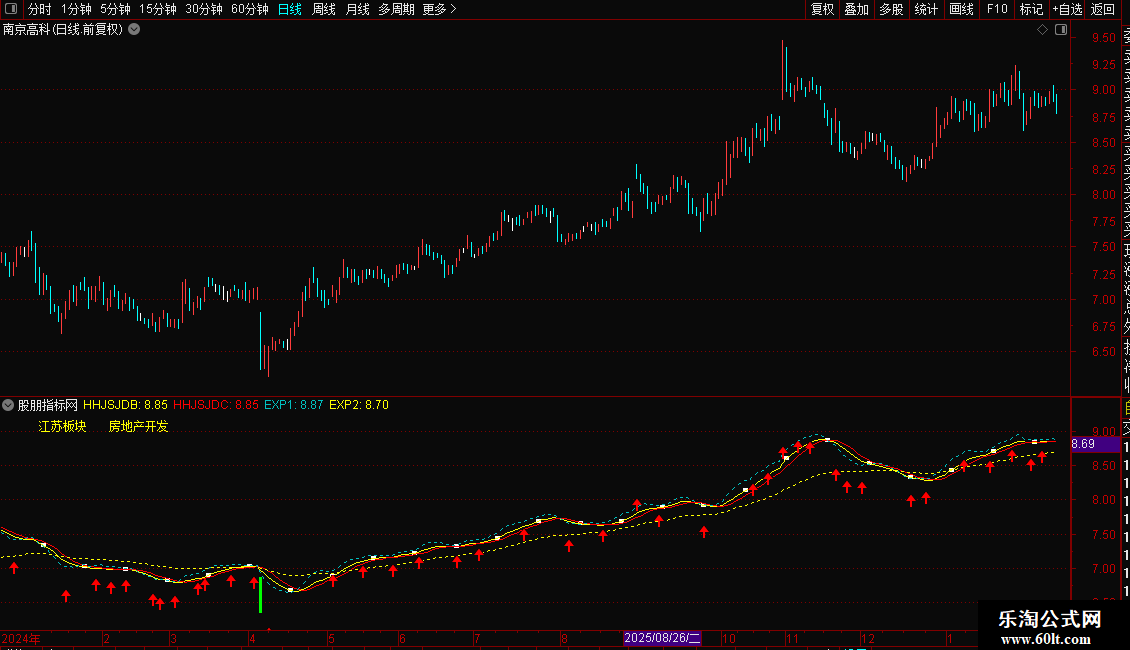Click the diamond icon above price chart

(x=1042, y=30)
